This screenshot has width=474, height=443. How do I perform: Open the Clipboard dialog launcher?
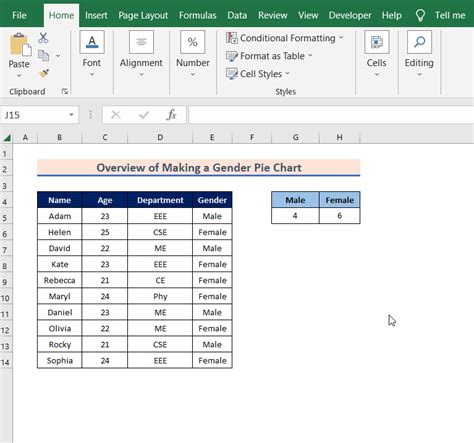coord(65,91)
